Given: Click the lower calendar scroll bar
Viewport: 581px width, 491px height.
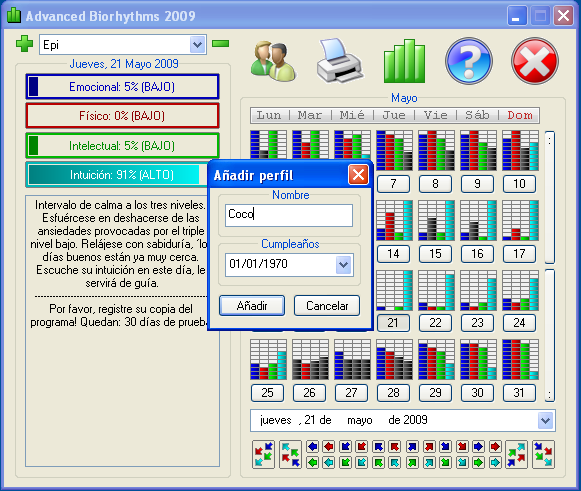Looking at the screenshot, I should [550, 336].
